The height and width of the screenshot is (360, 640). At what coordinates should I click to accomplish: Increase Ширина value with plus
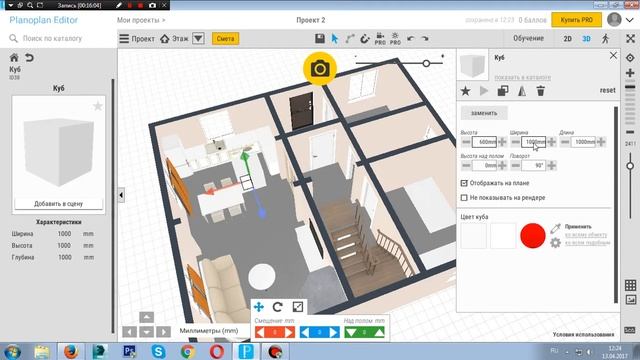click(x=552, y=142)
